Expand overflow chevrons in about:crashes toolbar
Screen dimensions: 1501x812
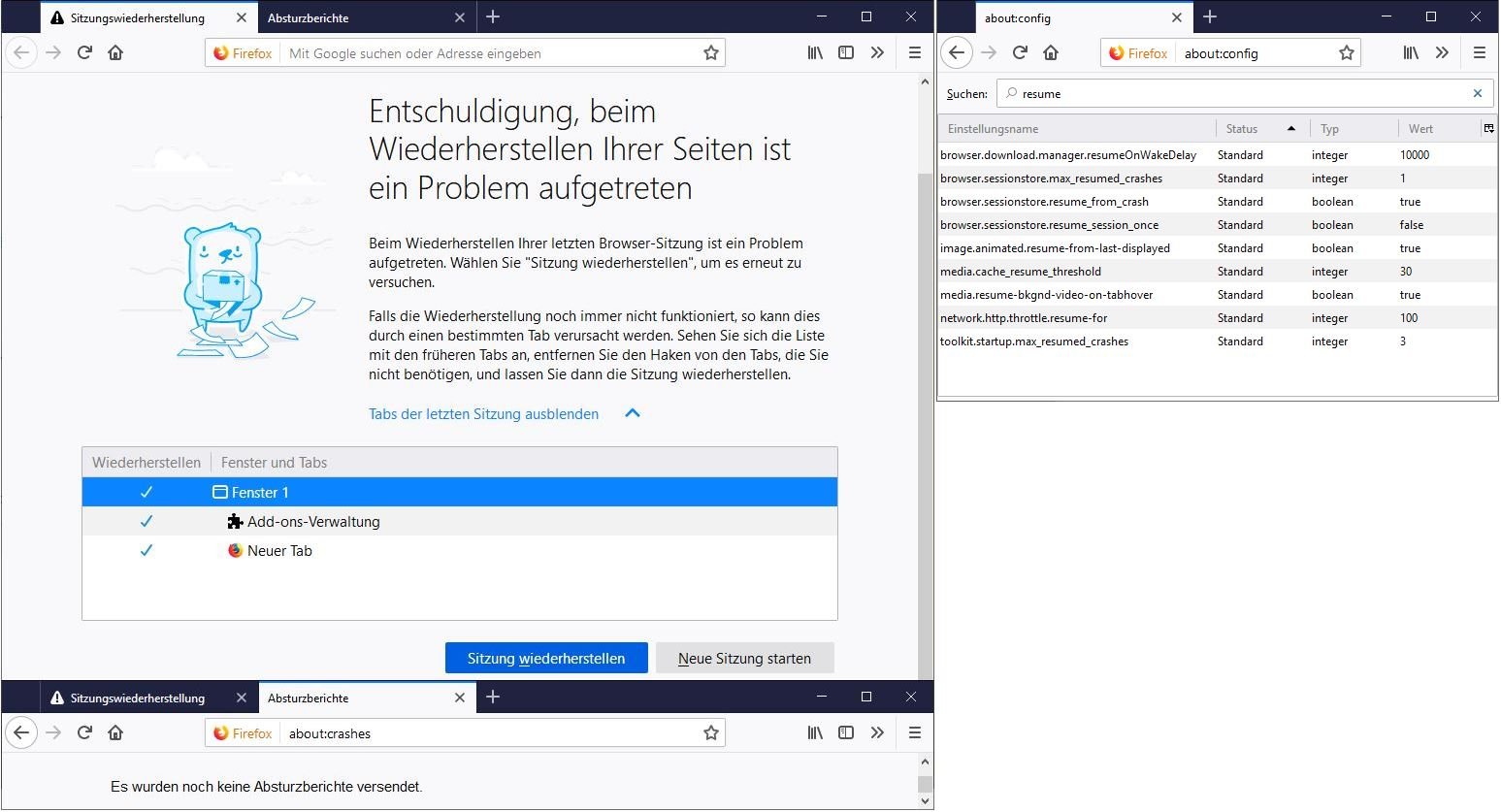[877, 732]
